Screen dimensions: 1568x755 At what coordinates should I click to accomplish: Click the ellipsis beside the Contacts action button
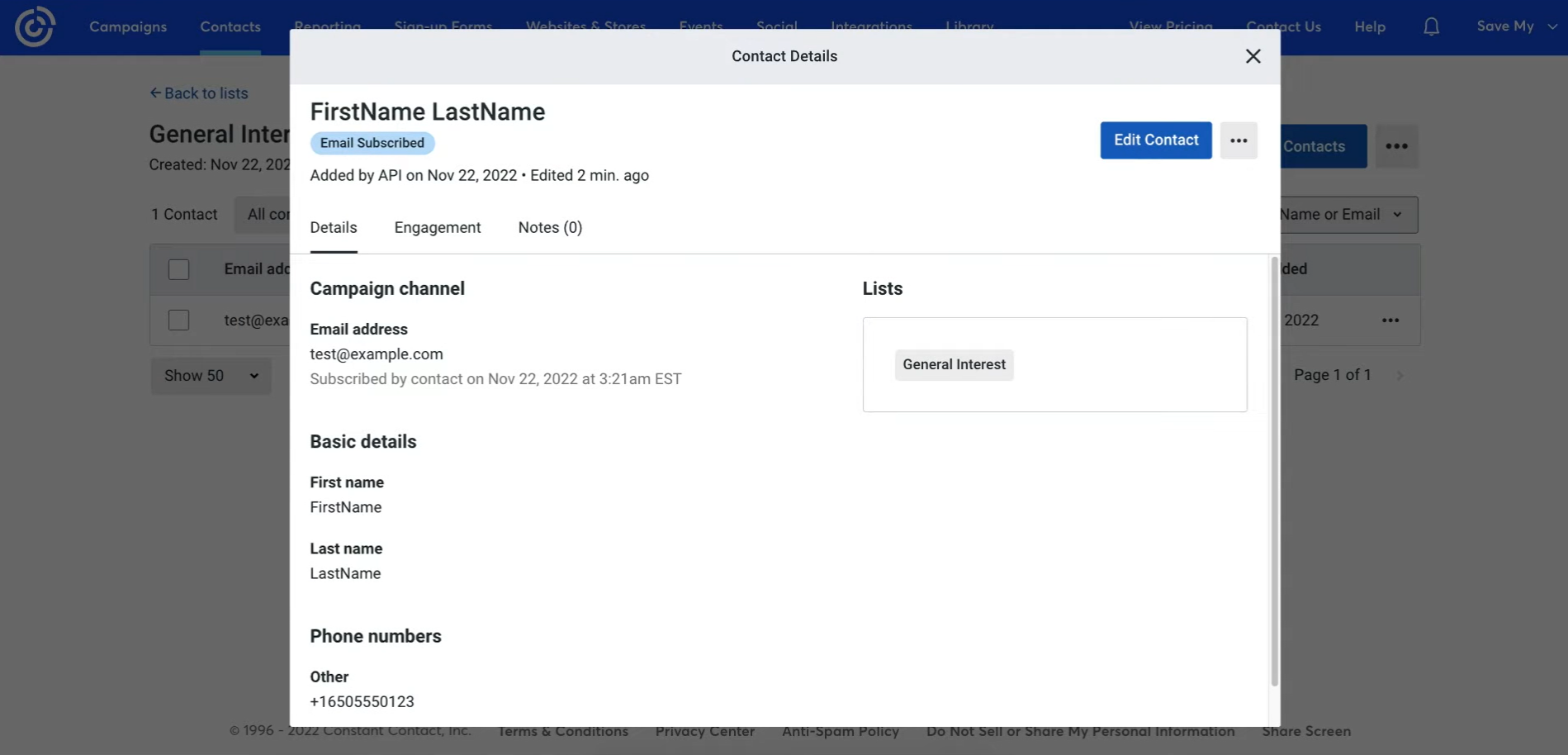click(1397, 145)
